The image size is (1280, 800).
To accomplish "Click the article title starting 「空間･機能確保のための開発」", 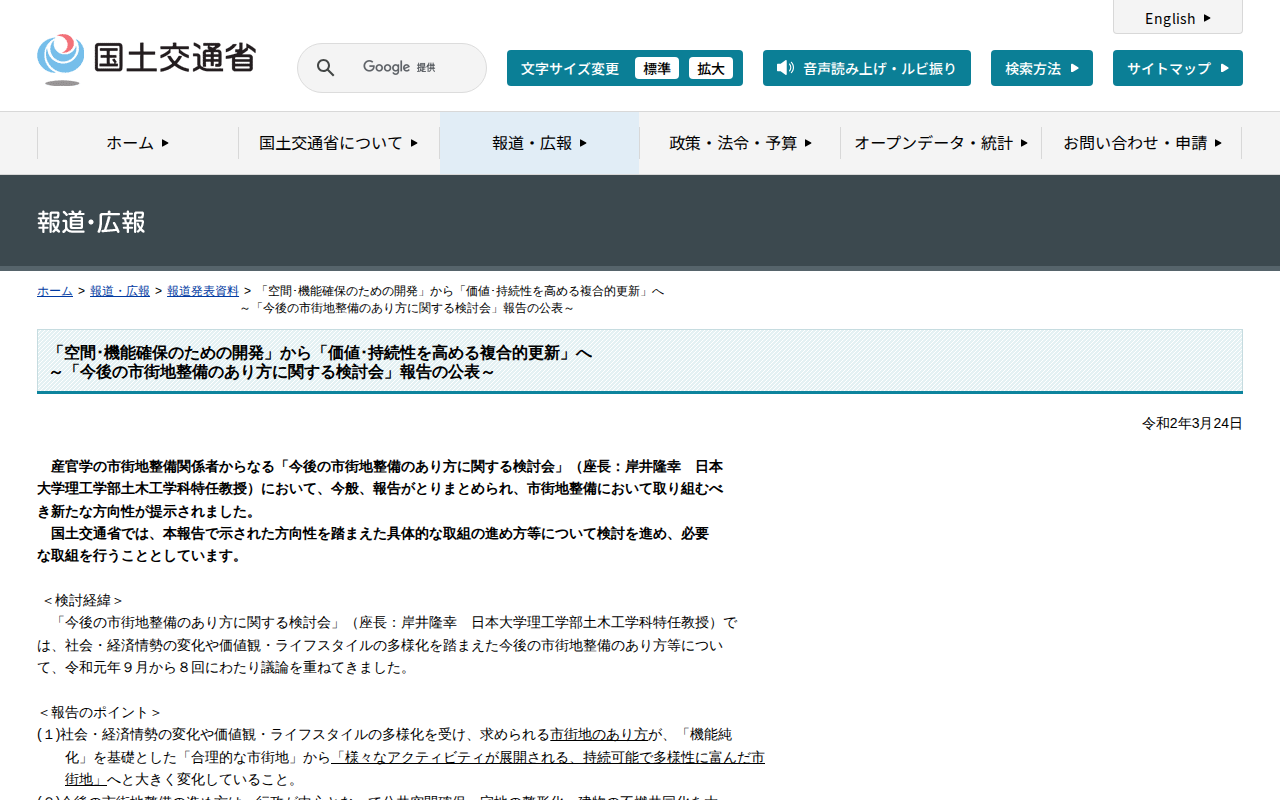I will pyautogui.click(x=321, y=362).
